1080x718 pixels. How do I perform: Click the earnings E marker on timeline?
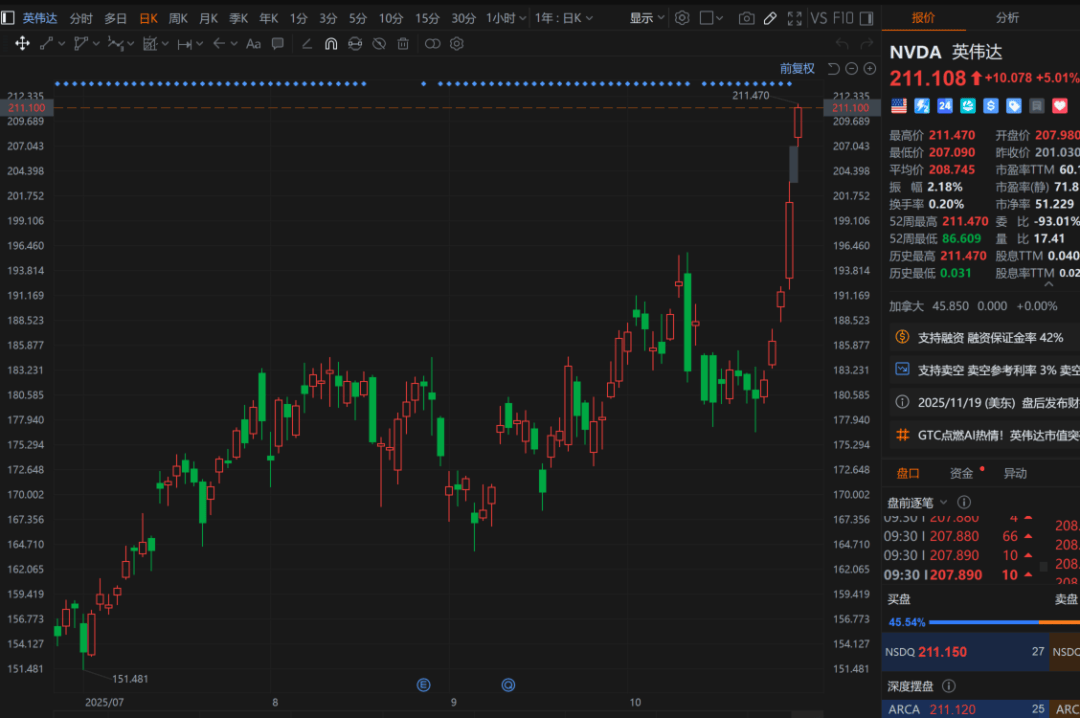coord(423,685)
